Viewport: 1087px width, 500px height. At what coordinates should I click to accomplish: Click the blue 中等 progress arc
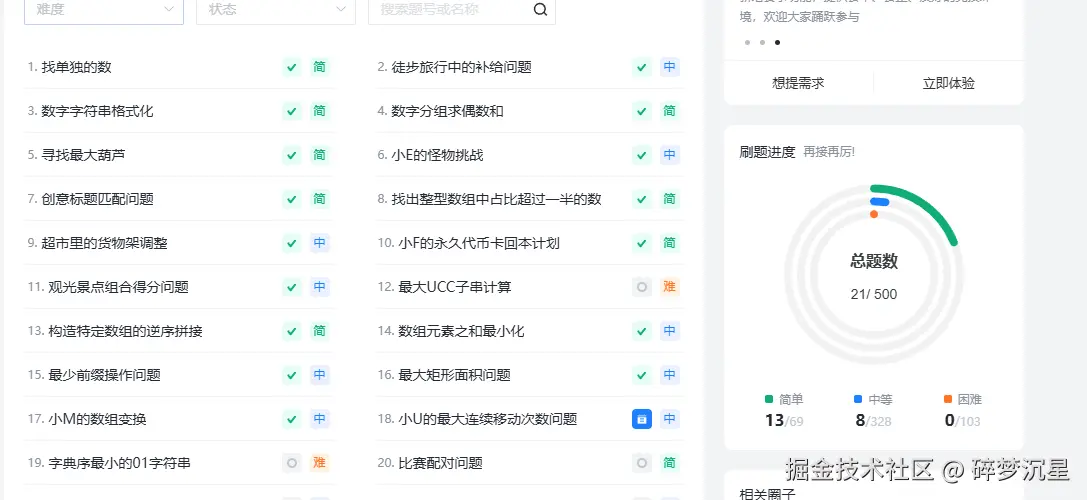[x=880, y=202]
